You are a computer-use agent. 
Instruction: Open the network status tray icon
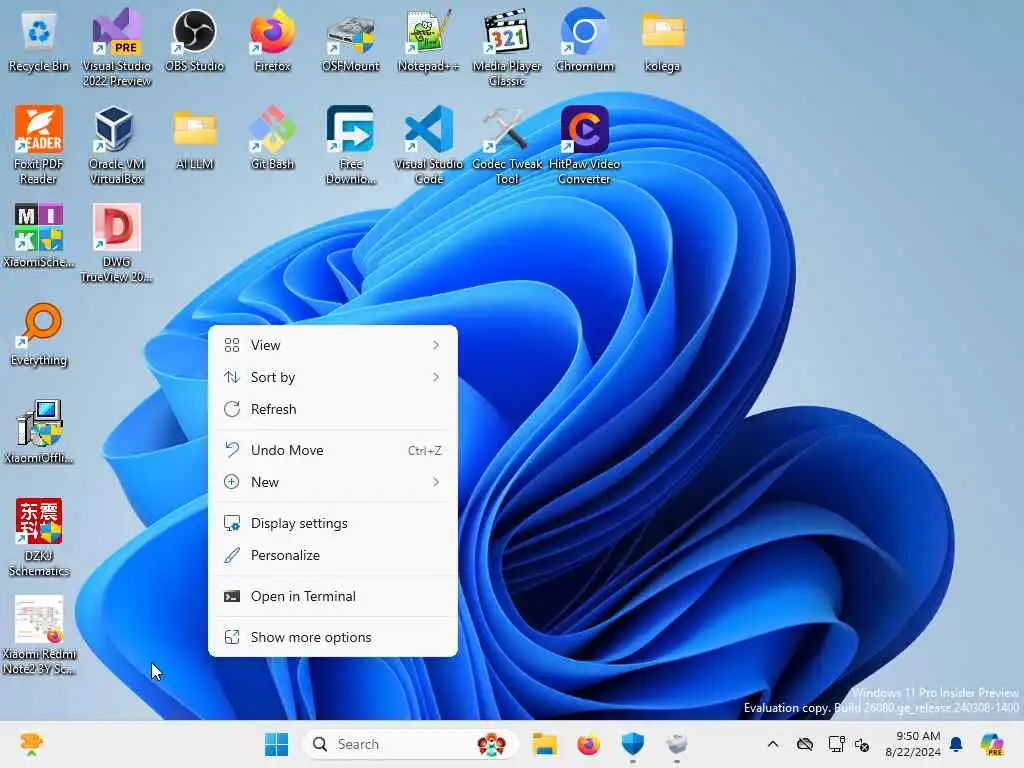[x=837, y=744]
